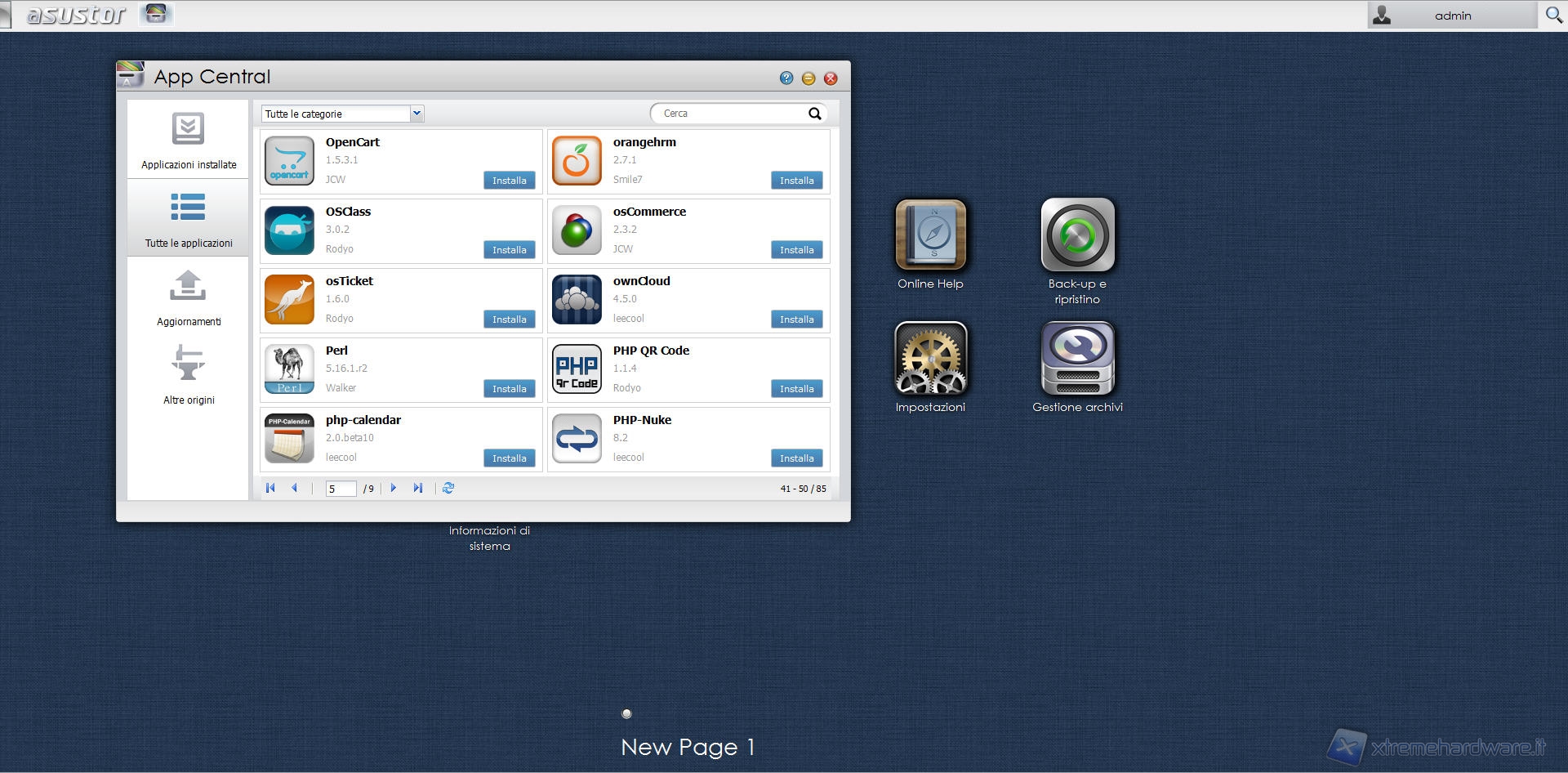Click the magnifier icon in Cerca box
This screenshot has height=773, width=1568.
pyautogui.click(x=814, y=114)
